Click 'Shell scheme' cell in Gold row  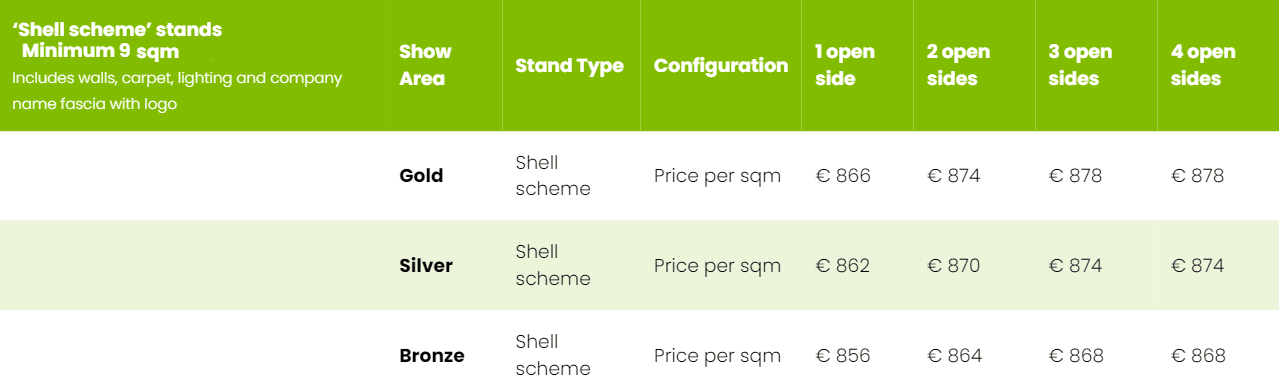(553, 176)
